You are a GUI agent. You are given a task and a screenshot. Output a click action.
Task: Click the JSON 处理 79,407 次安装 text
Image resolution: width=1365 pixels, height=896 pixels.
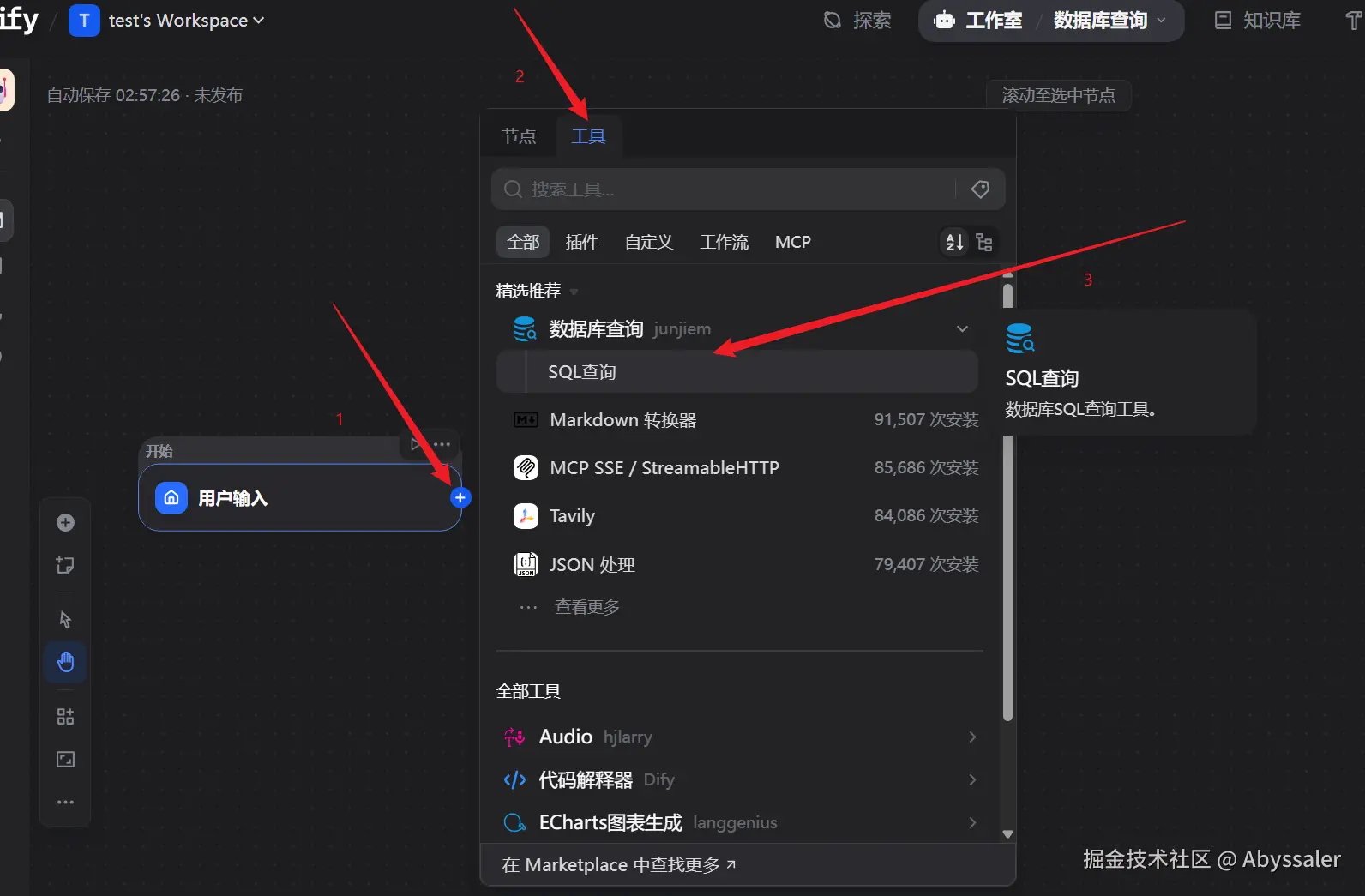tap(926, 564)
